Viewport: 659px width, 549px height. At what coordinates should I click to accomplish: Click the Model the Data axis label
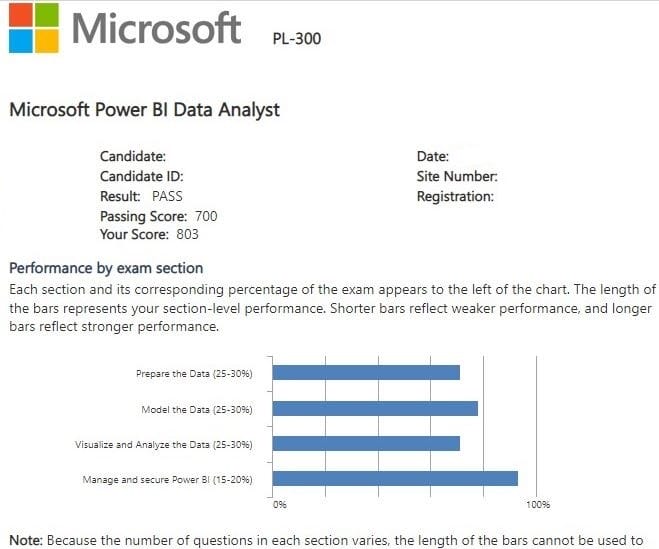click(x=197, y=409)
